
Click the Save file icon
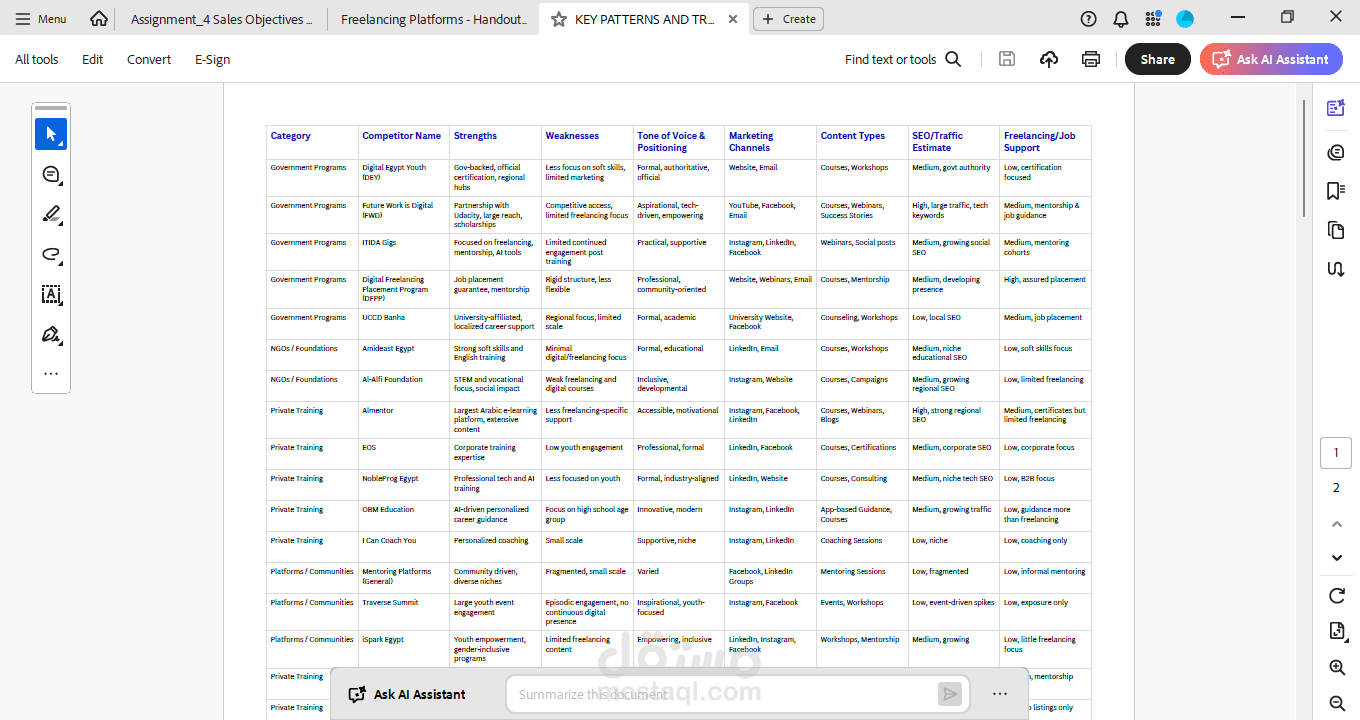(x=1007, y=59)
